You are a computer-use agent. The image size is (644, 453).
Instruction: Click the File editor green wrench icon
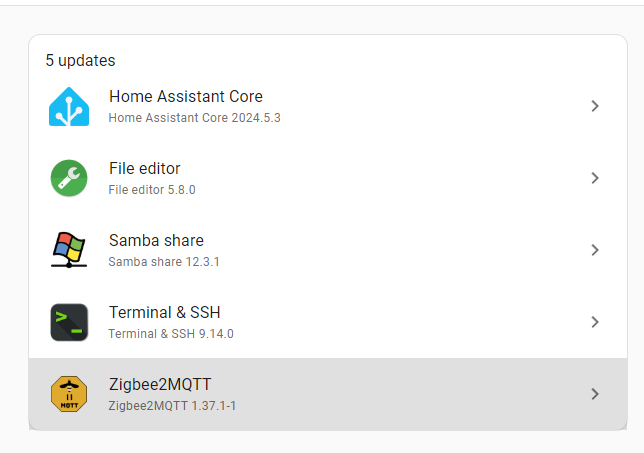[69, 178]
